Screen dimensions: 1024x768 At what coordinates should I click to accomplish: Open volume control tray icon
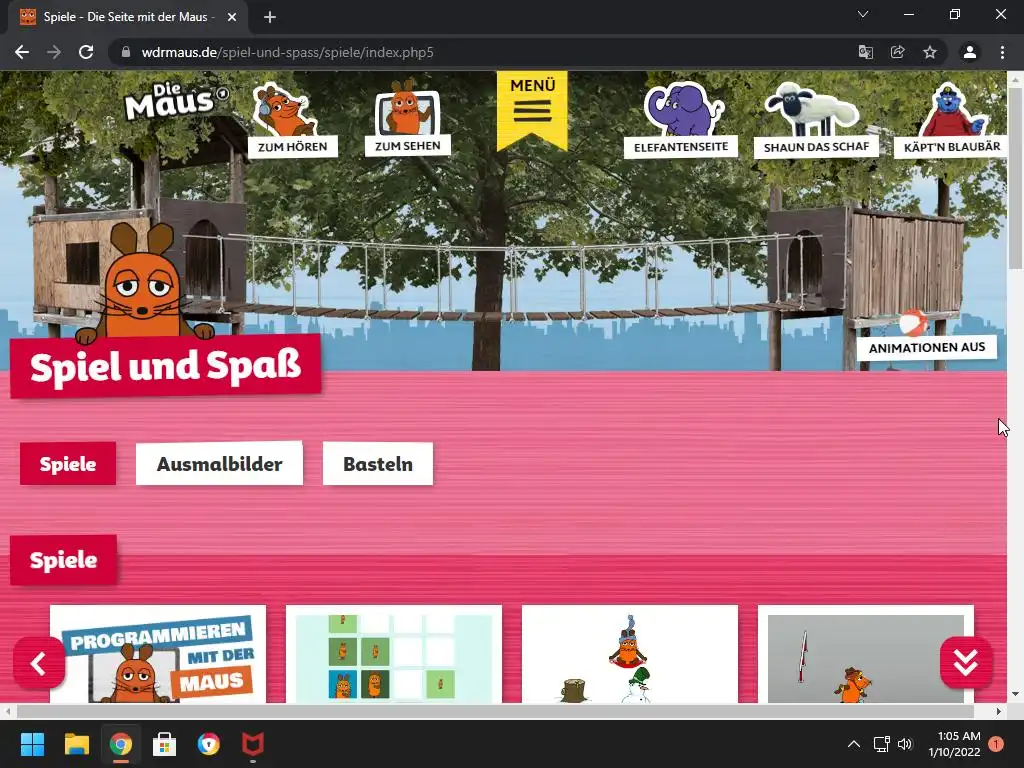[x=905, y=744]
